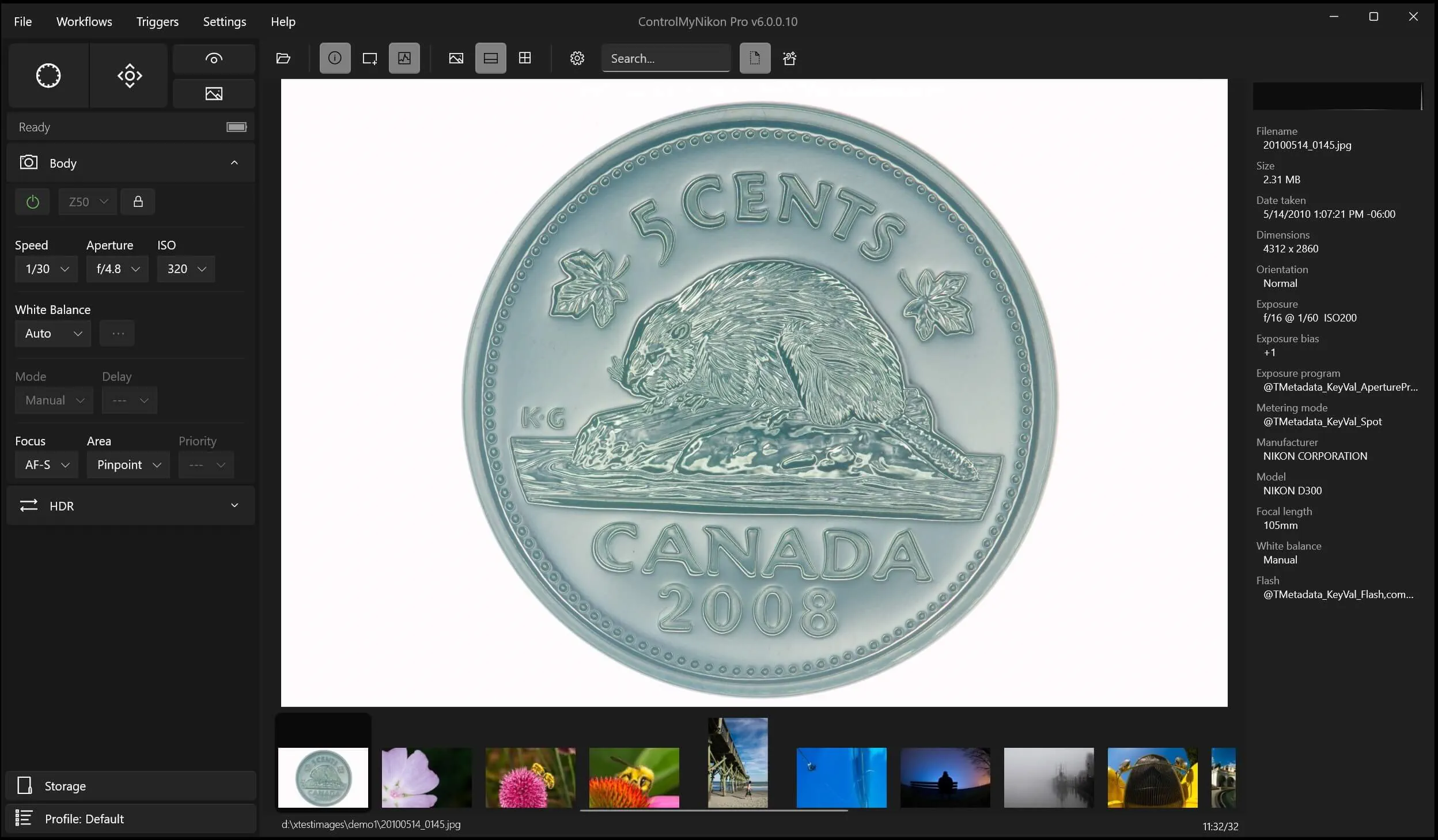Click the live view/preview icon

tap(213, 57)
